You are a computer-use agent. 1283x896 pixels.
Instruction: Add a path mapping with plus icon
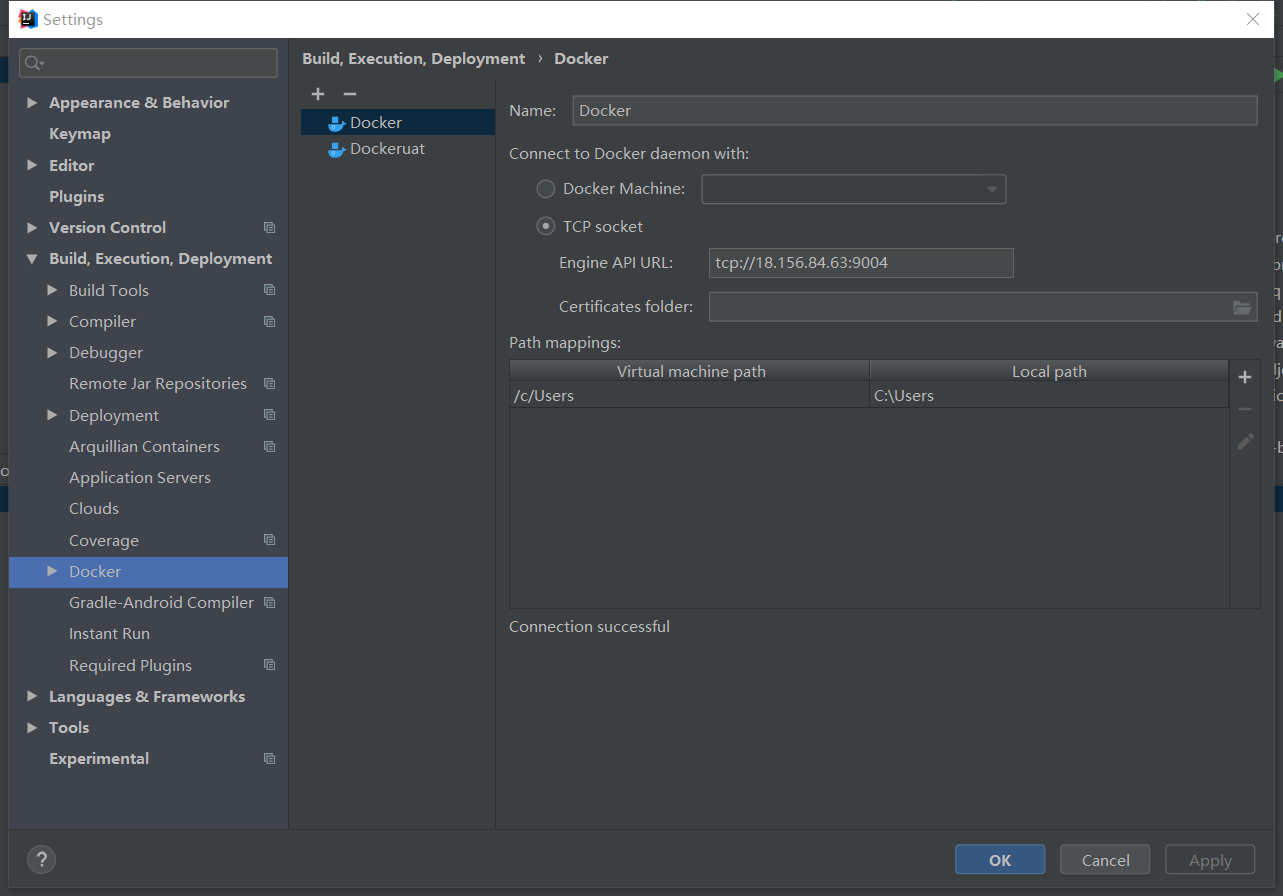1245,377
